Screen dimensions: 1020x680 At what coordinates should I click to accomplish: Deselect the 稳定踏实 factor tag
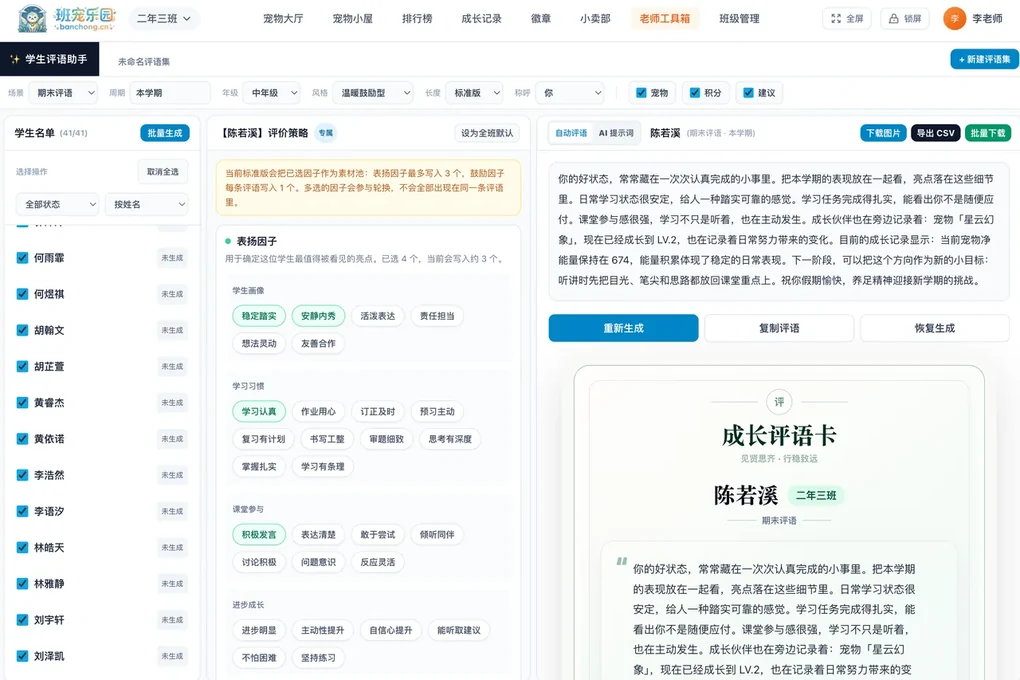(x=259, y=316)
